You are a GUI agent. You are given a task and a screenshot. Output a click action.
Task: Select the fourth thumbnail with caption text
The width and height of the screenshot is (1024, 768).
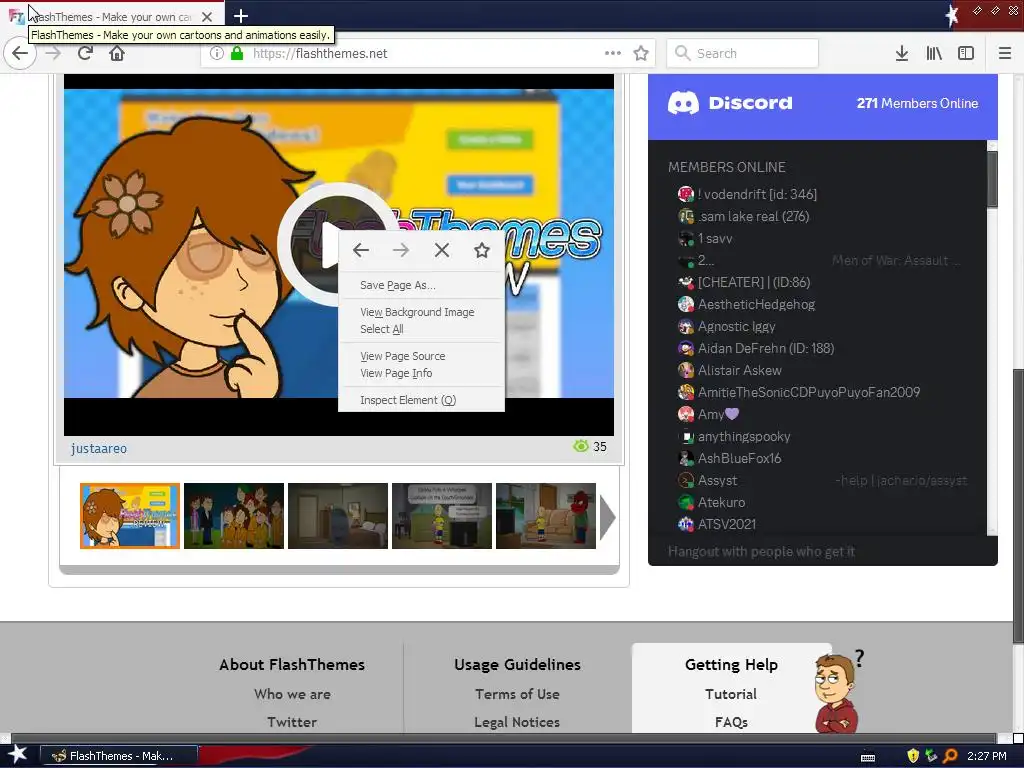point(441,516)
